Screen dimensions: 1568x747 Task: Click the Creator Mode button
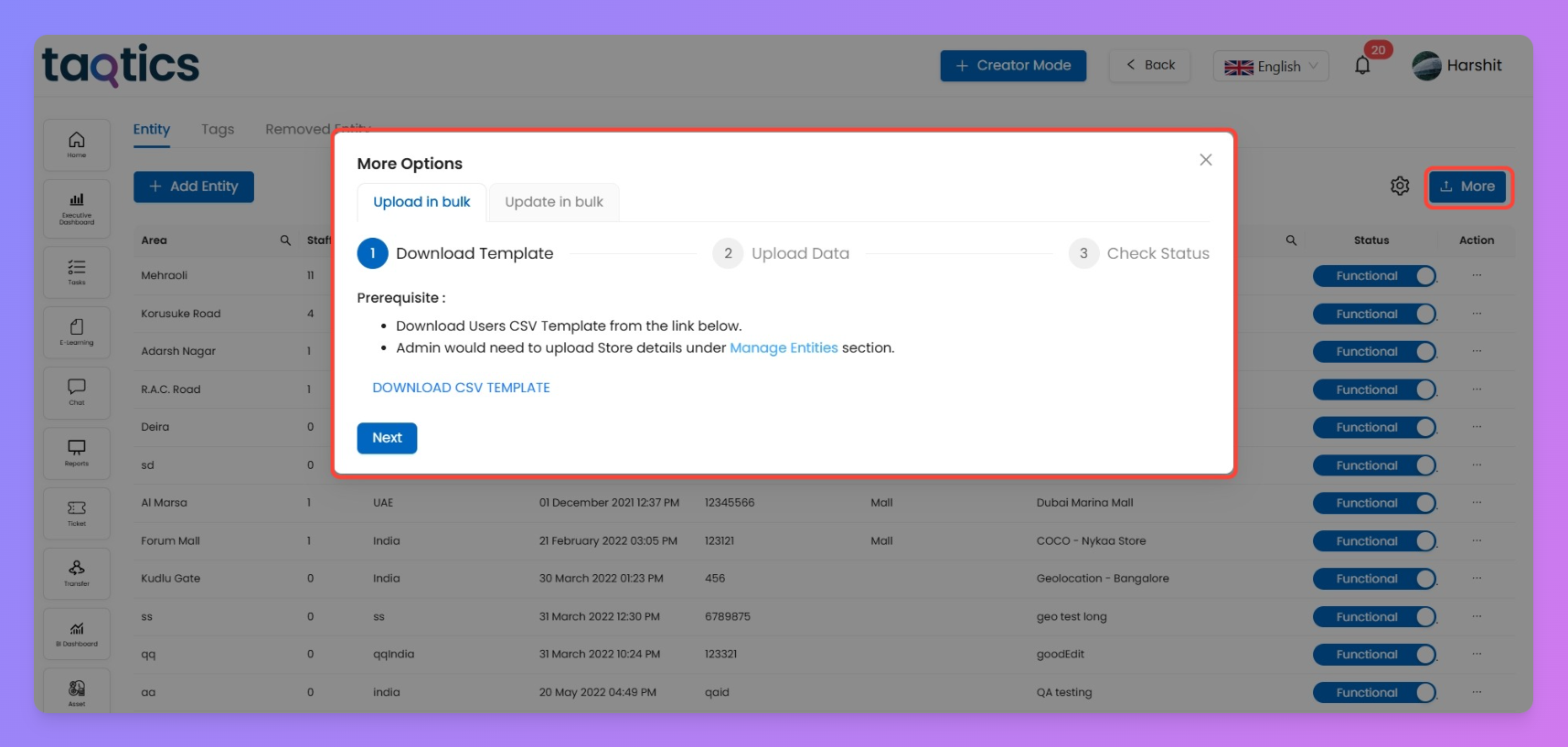(1013, 66)
